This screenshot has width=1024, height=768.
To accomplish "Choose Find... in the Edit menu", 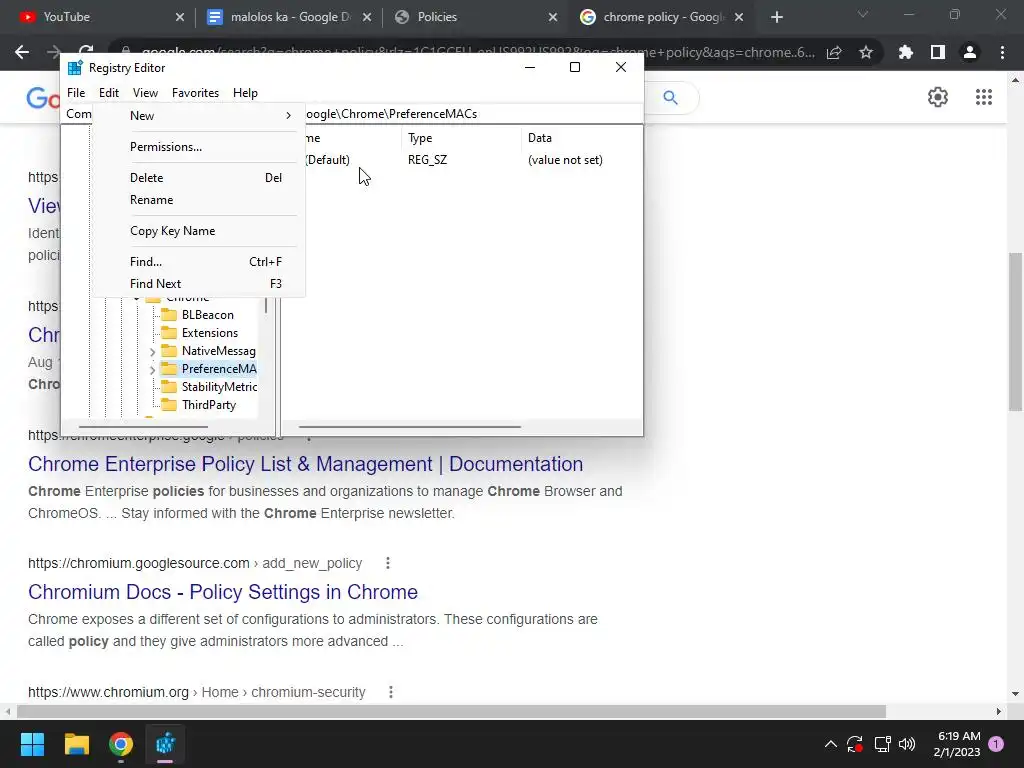I will 199,262.
